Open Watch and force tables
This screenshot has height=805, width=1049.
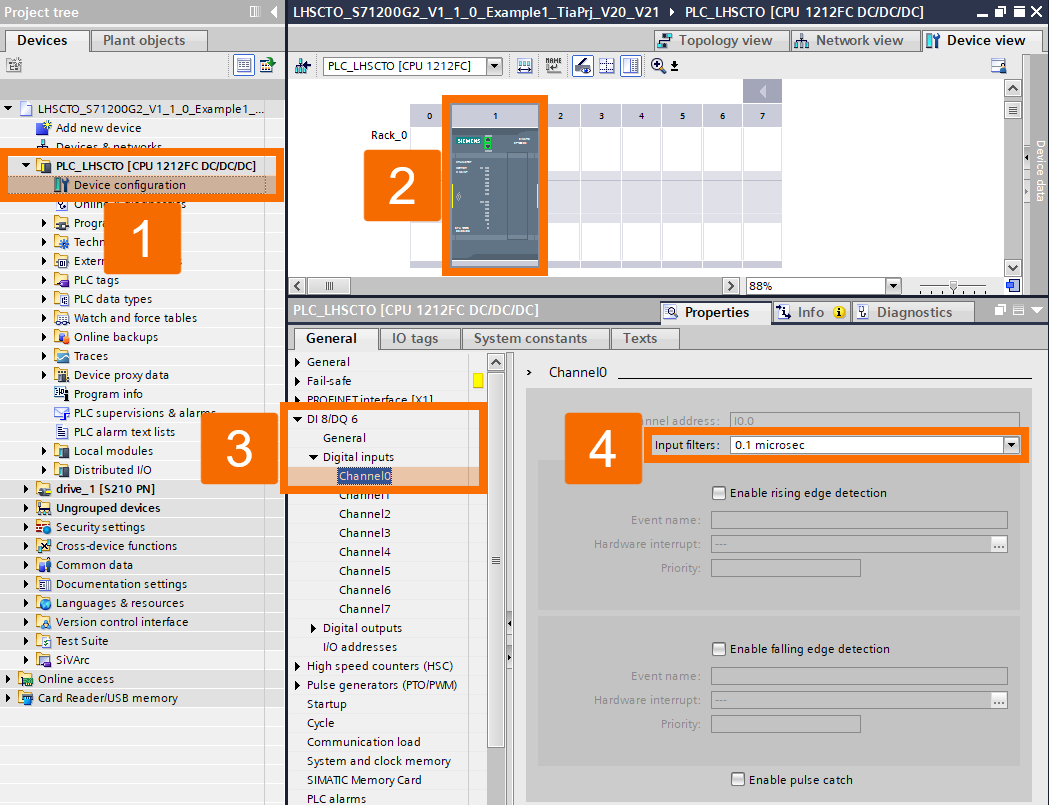(x=135, y=318)
